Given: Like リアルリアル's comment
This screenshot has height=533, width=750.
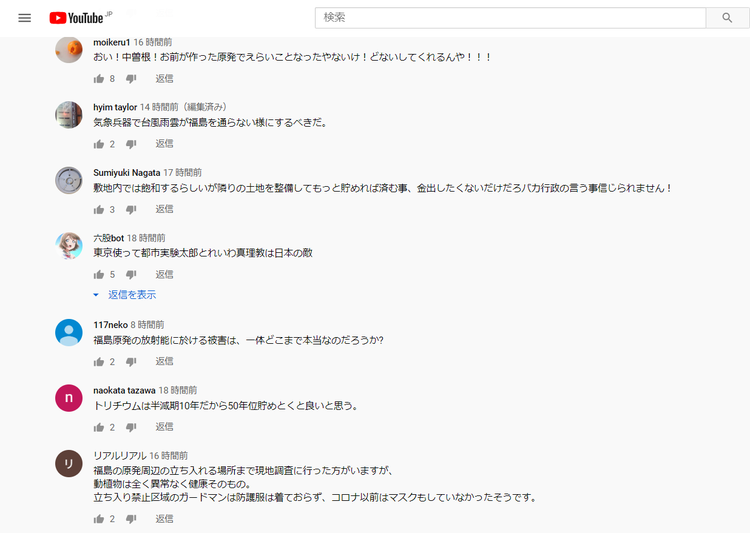Looking at the screenshot, I should tap(99, 519).
